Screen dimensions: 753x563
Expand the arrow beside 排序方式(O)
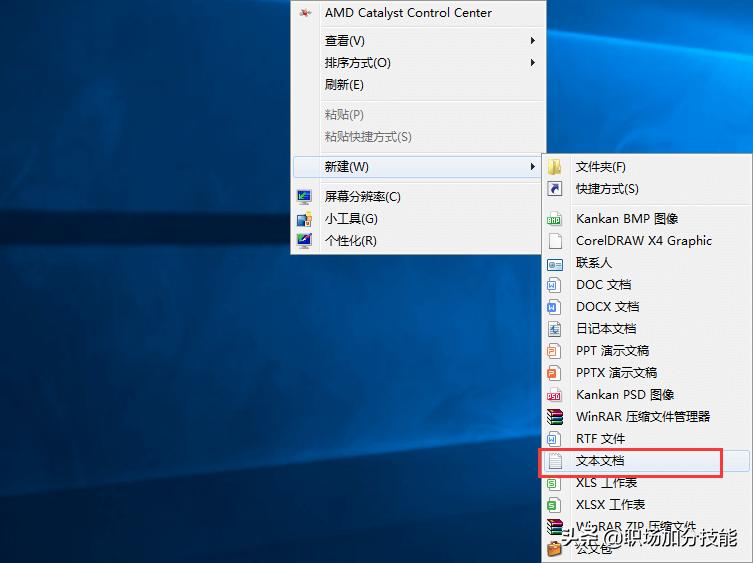532,63
